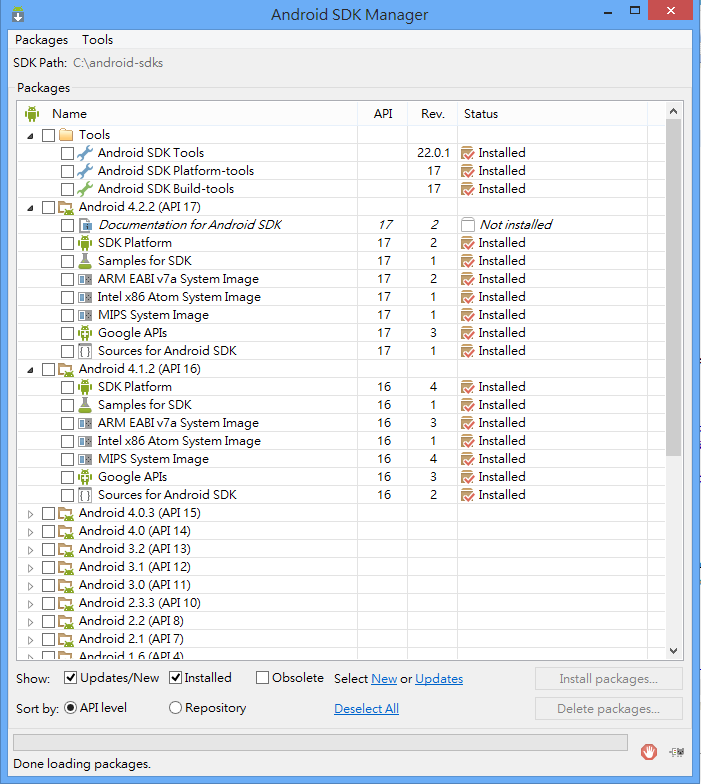The image size is (701, 784).
Task: Open the Packages menu
Action: point(42,40)
